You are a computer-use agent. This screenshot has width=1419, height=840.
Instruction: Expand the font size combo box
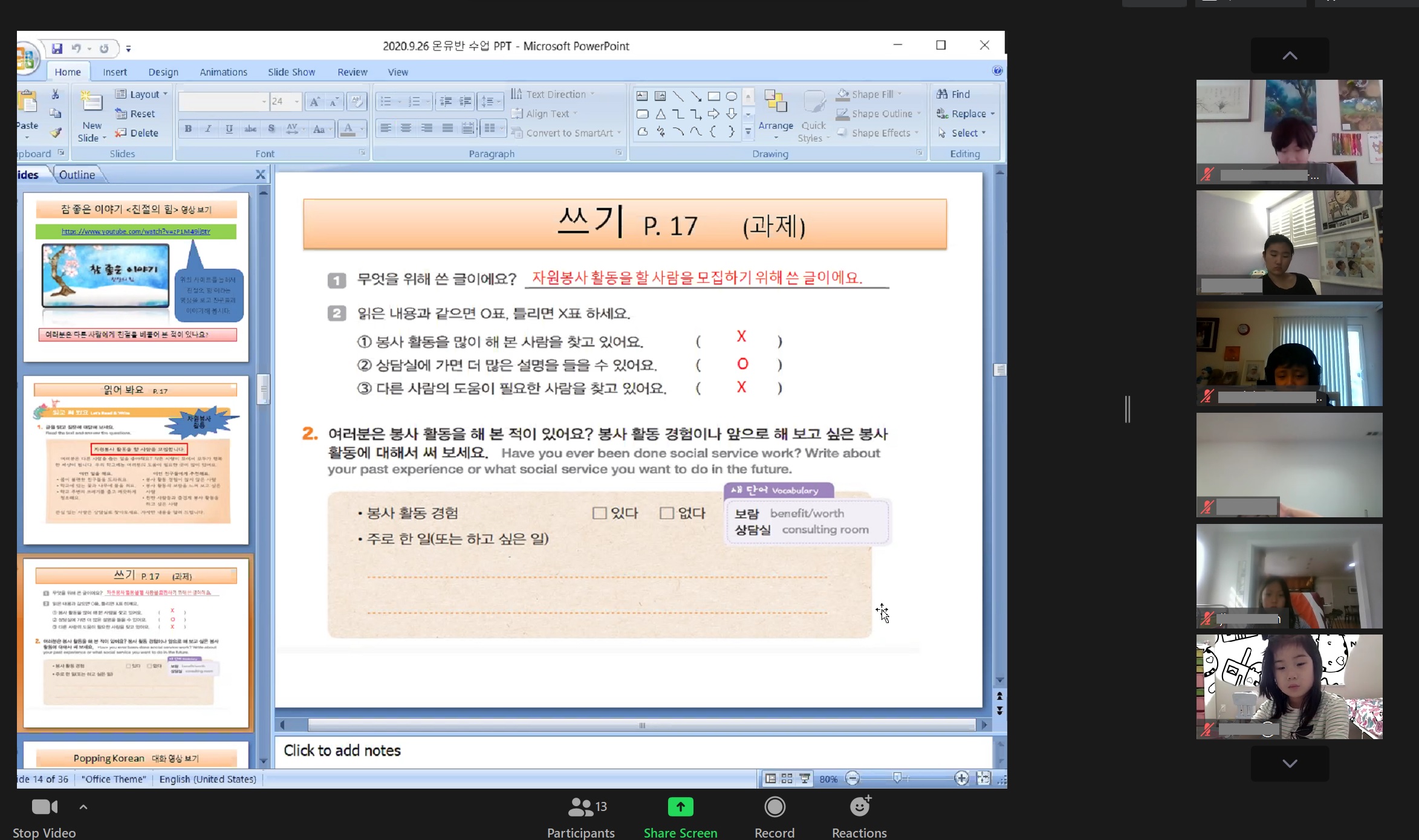(x=296, y=102)
